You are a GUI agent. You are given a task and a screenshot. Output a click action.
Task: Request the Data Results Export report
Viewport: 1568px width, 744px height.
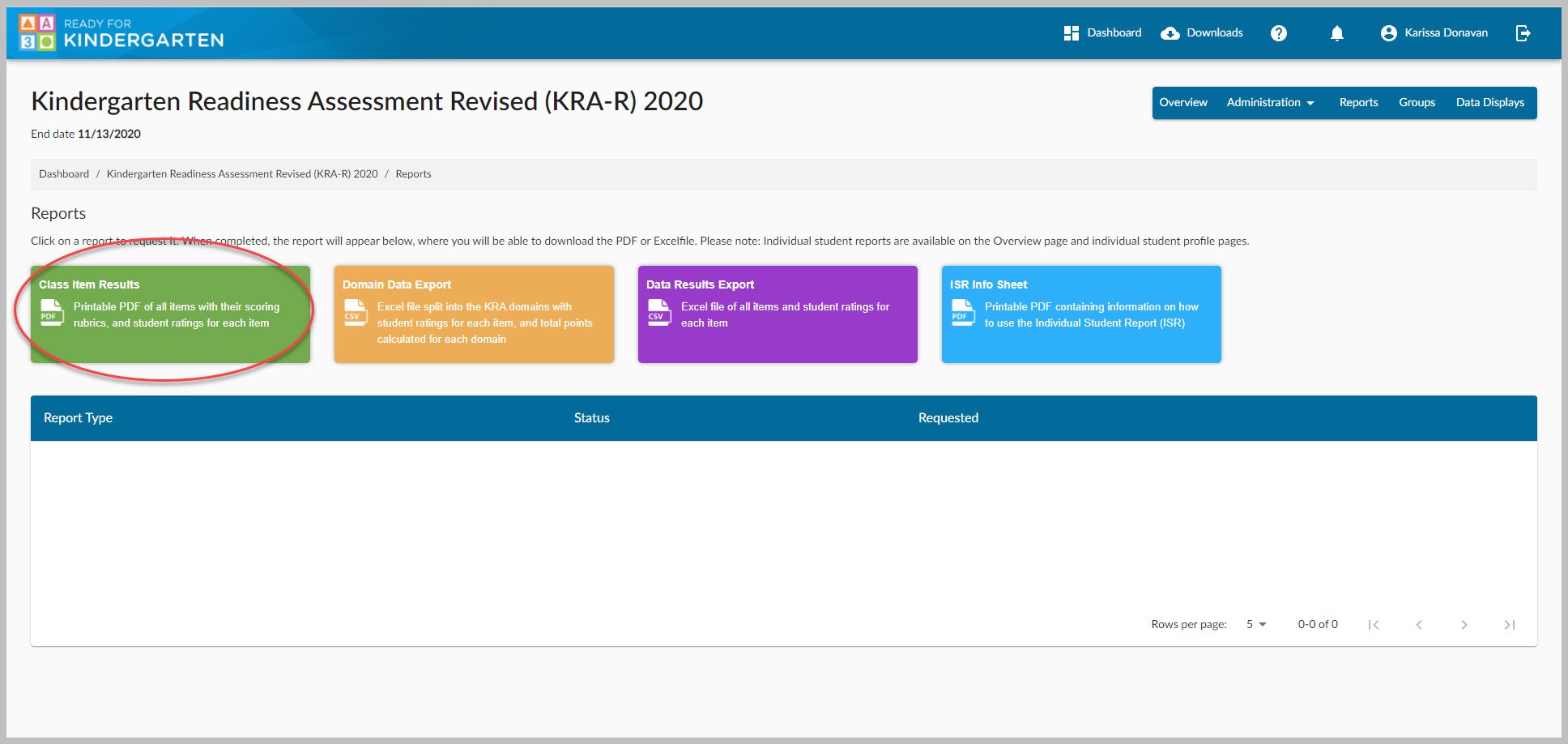coord(778,314)
